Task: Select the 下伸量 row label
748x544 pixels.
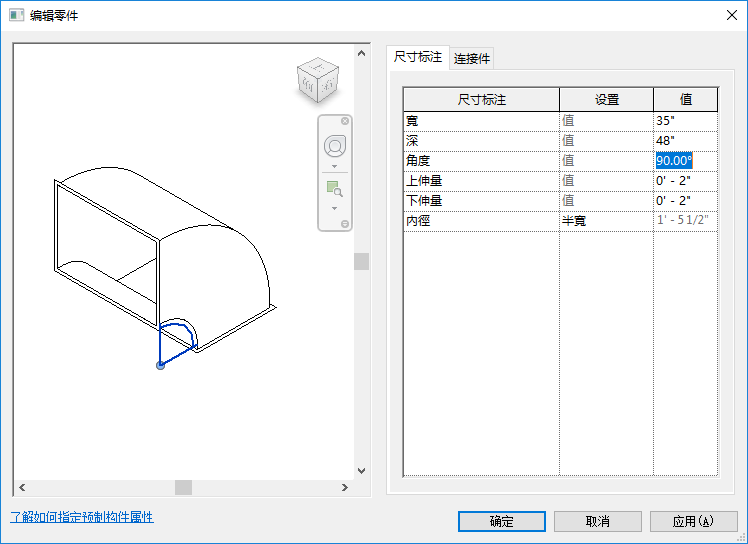Action: tap(481, 201)
